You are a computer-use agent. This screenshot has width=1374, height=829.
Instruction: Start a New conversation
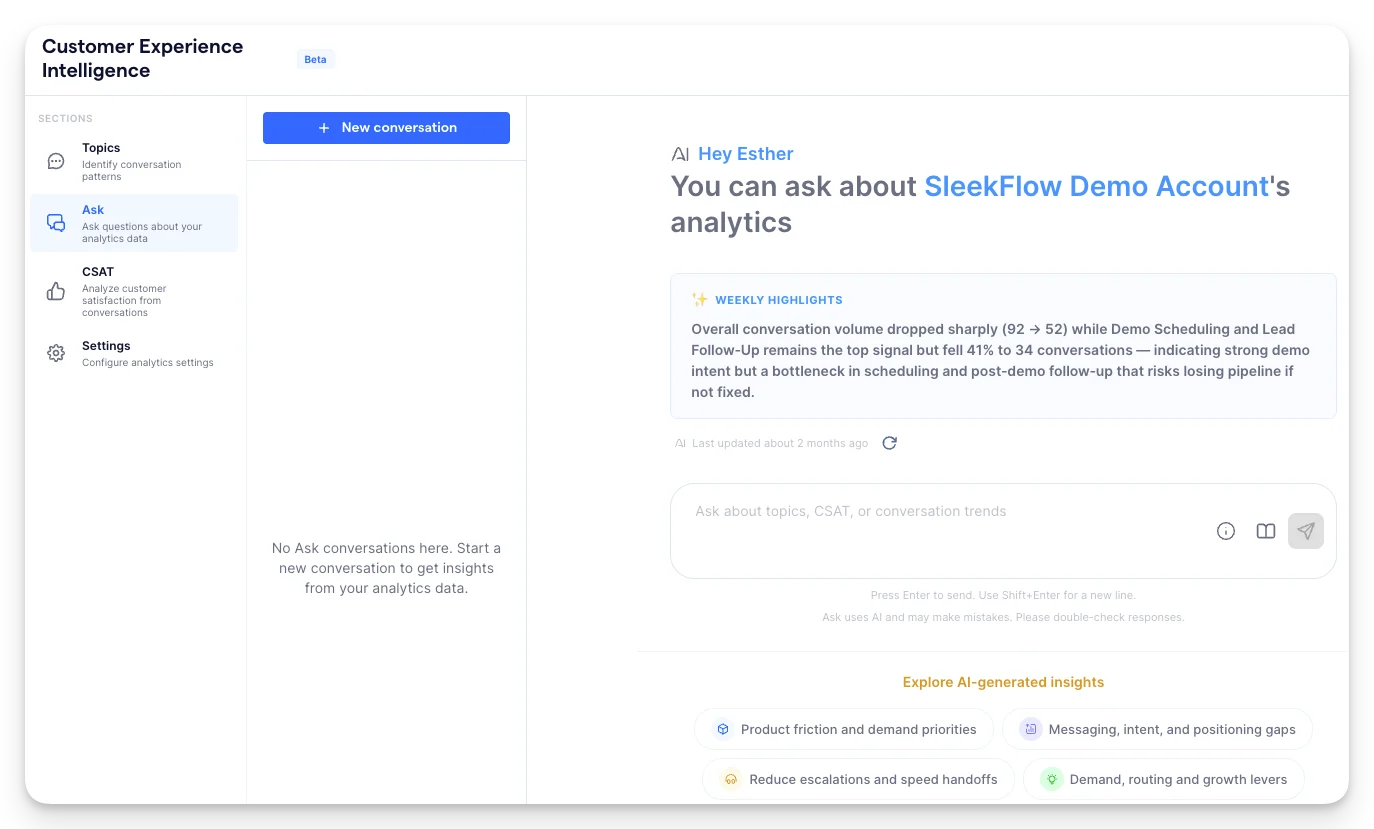(x=386, y=128)
